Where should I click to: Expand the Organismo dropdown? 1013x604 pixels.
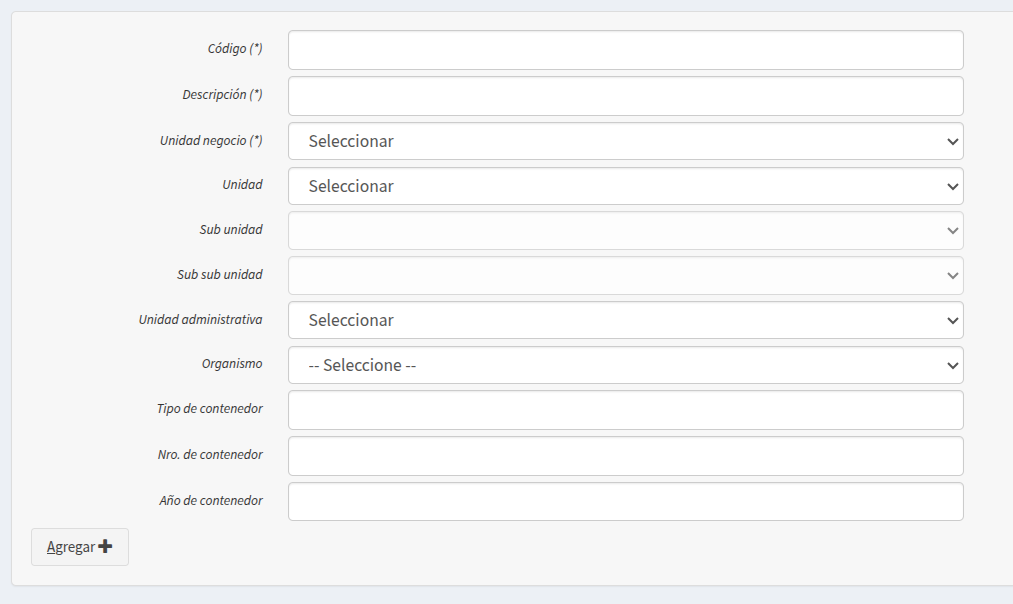pyautogui.click(x=625, y=365)
